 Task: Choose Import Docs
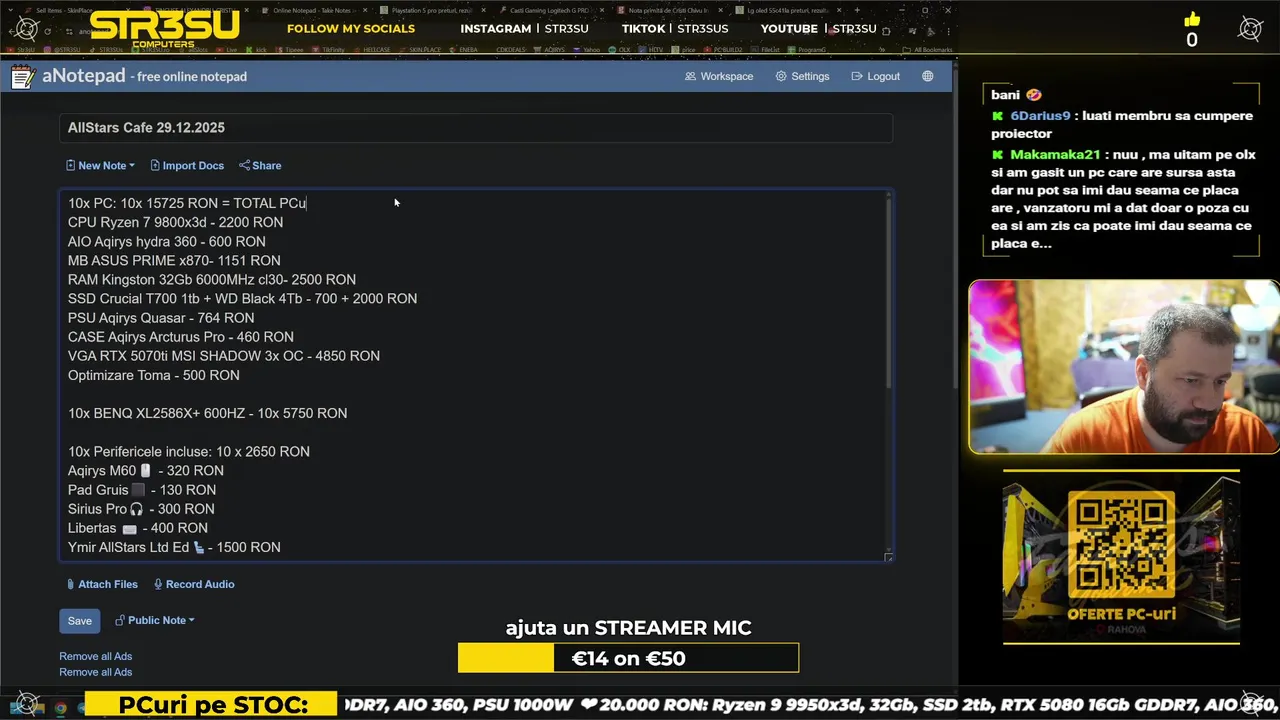[187, 166]
